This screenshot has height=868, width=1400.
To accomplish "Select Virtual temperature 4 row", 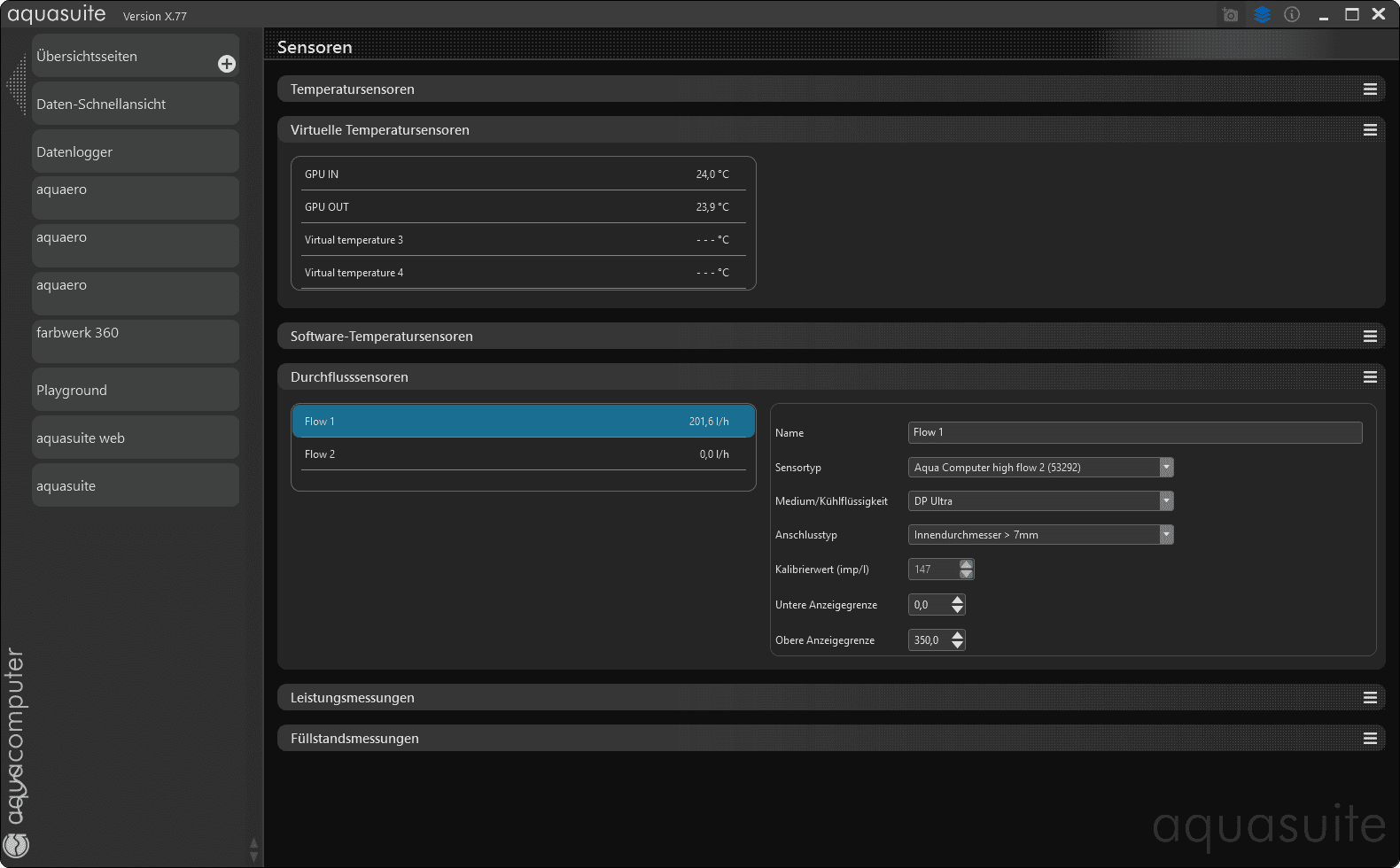I will coord(524,273).
